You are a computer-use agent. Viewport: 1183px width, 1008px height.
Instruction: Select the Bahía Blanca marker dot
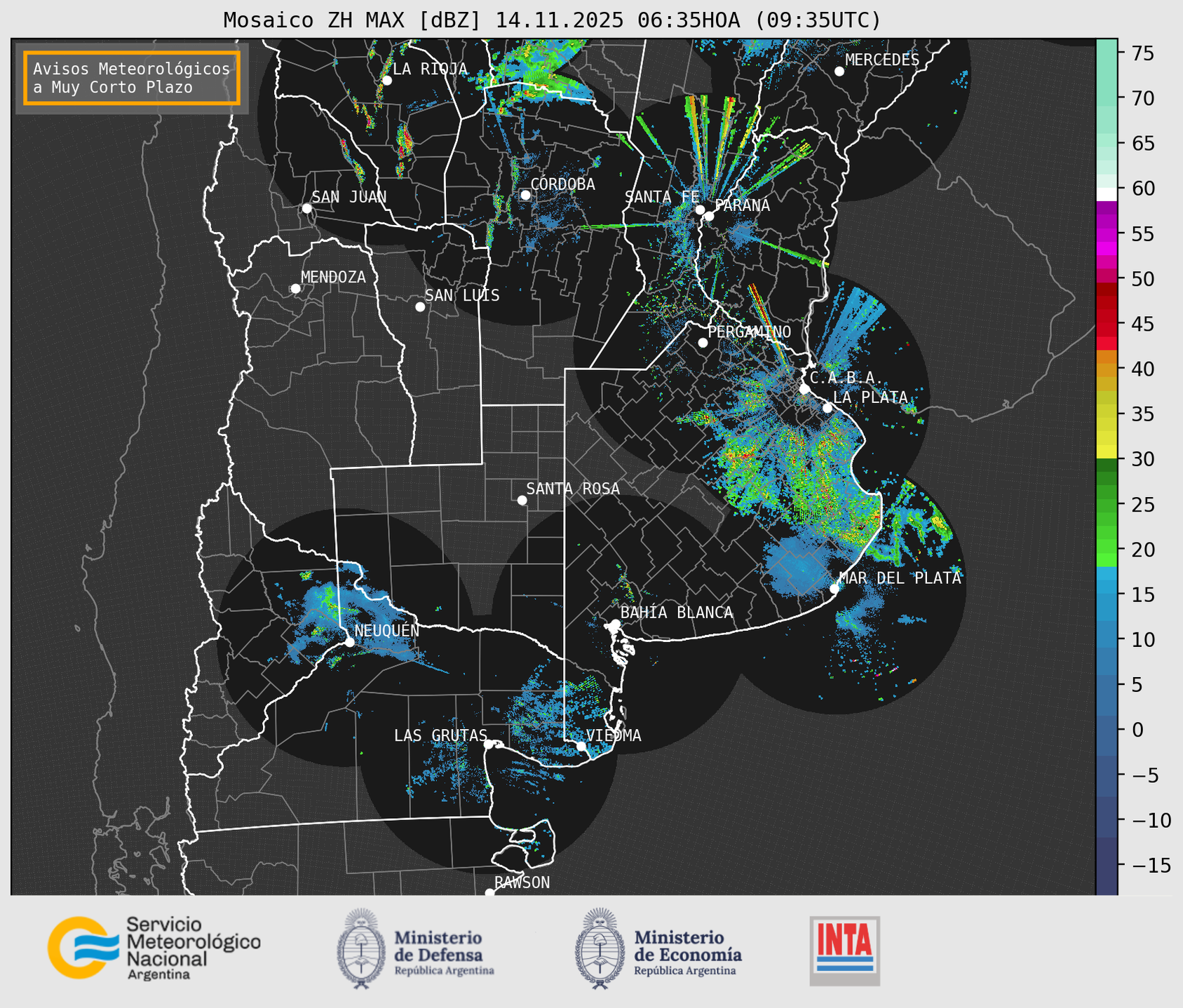click(615, 624)
